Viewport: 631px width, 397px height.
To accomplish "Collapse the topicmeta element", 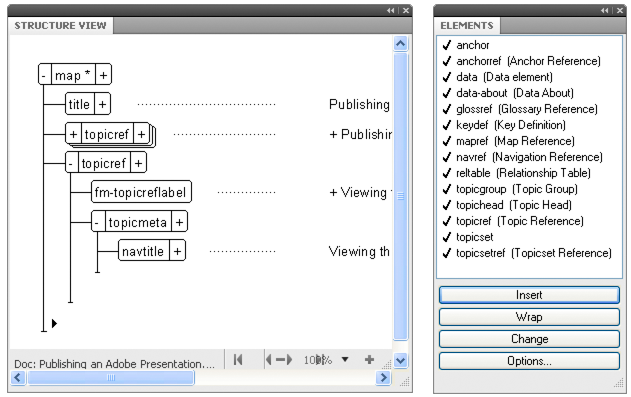I will [98, 222].
